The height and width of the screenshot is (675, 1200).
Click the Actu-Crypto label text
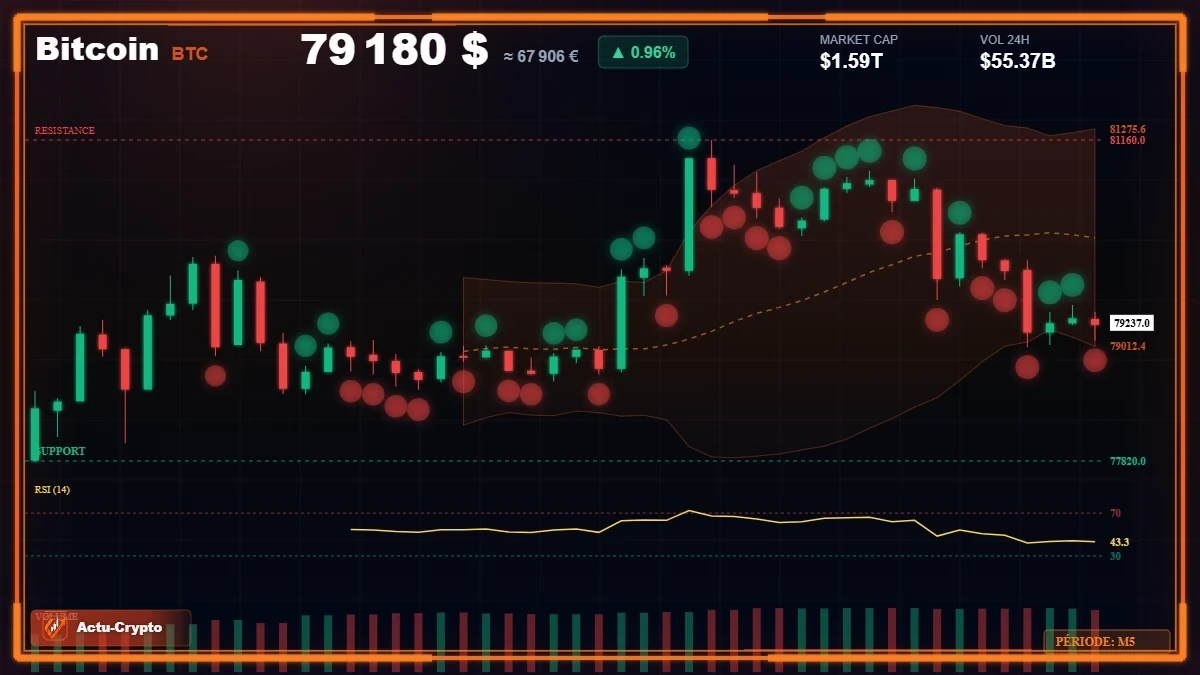tap(119, 628)
